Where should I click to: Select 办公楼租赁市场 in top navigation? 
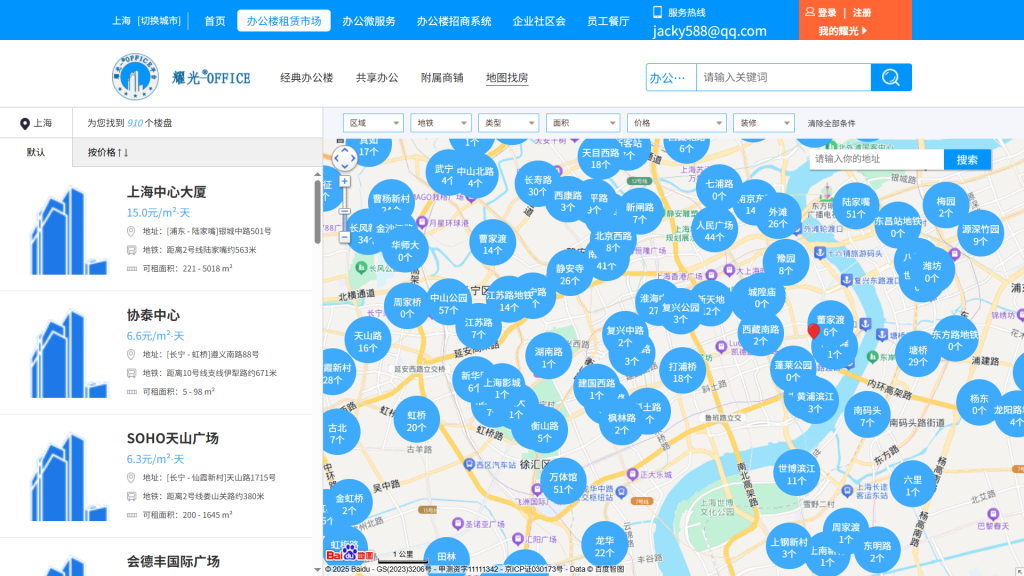click(x=283, y=21)
